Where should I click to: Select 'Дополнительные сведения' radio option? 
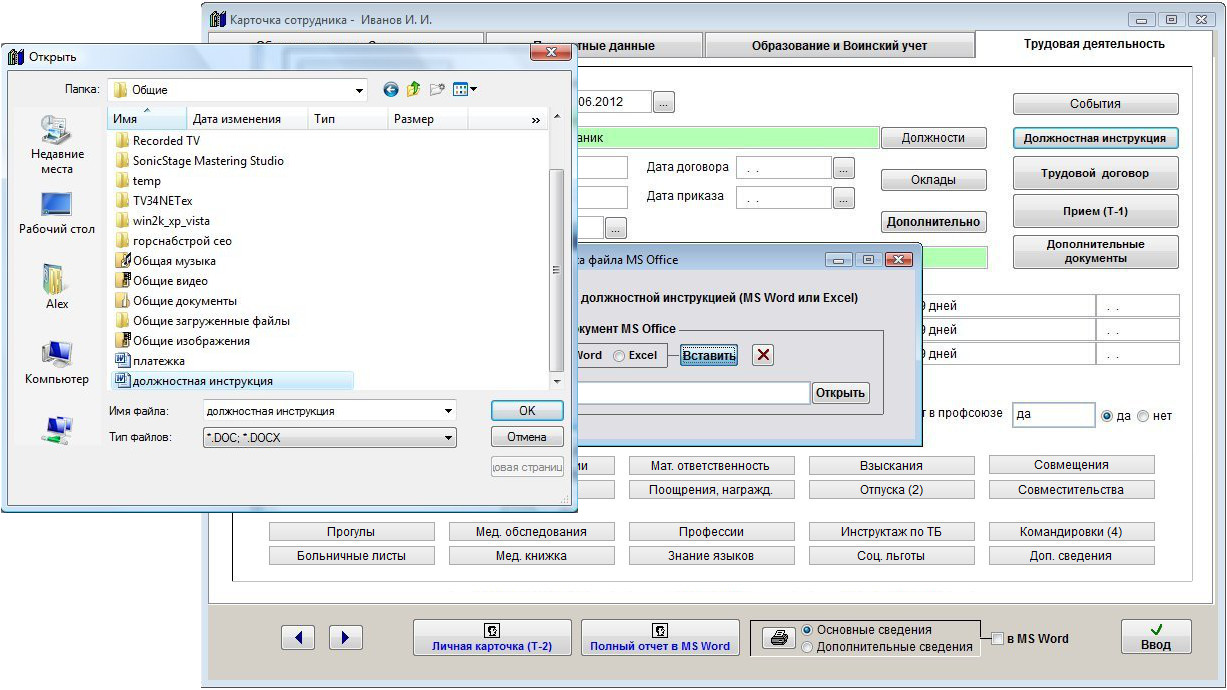pyautogui.click(x=808, y=647)
